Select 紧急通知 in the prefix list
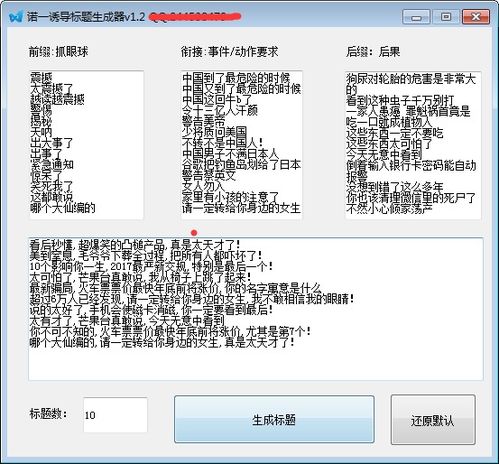 (x=52, y=164)
